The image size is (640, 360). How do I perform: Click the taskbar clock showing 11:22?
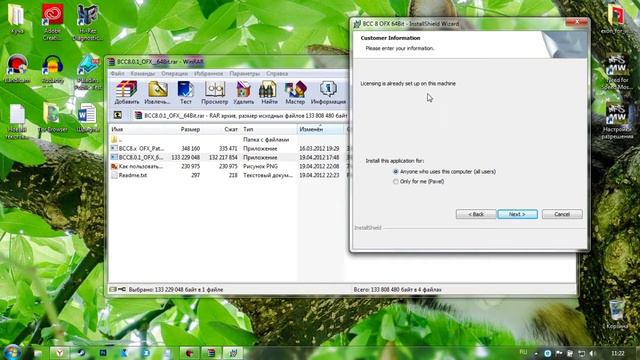click(x=618, y=353)
